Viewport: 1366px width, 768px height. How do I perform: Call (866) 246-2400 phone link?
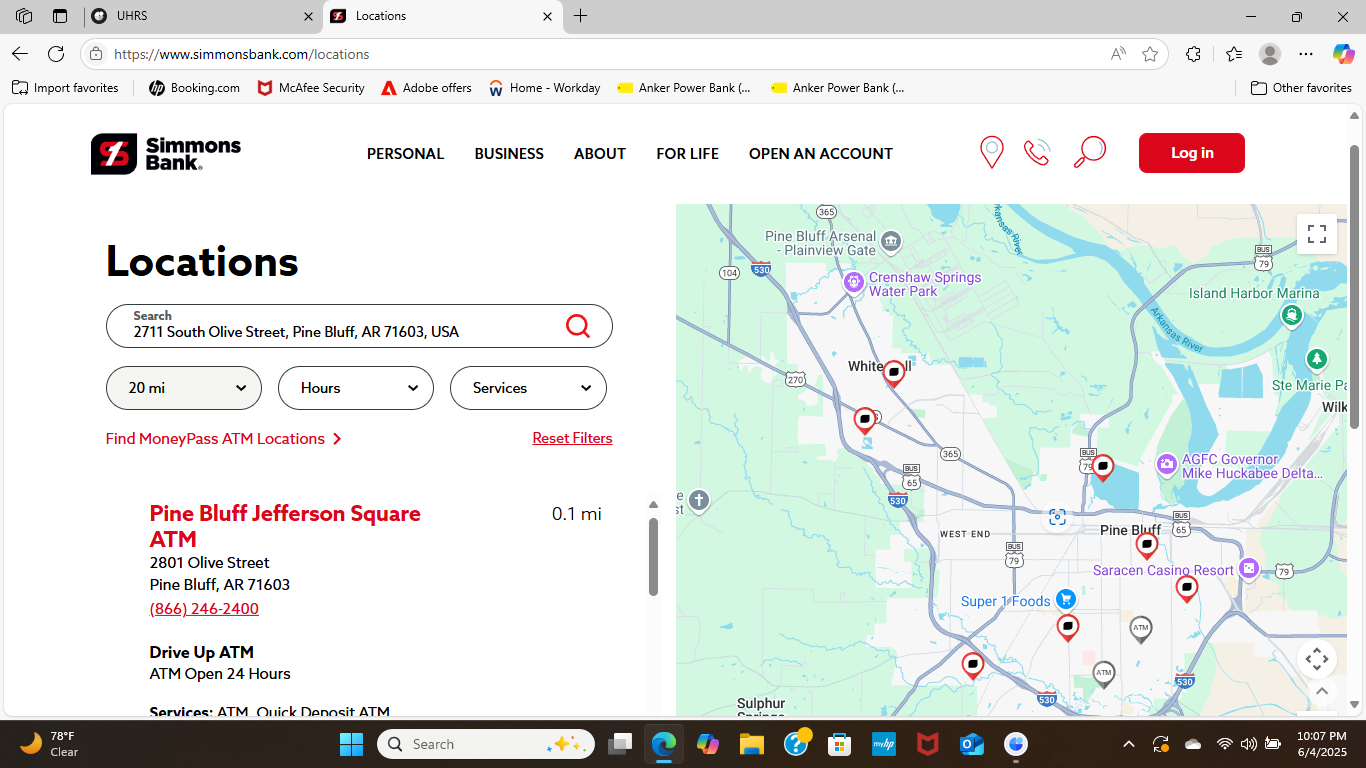tap(204, 609)
